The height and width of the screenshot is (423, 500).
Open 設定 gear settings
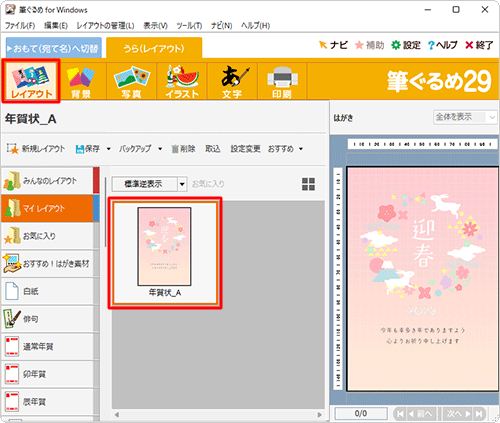(406, 45)
